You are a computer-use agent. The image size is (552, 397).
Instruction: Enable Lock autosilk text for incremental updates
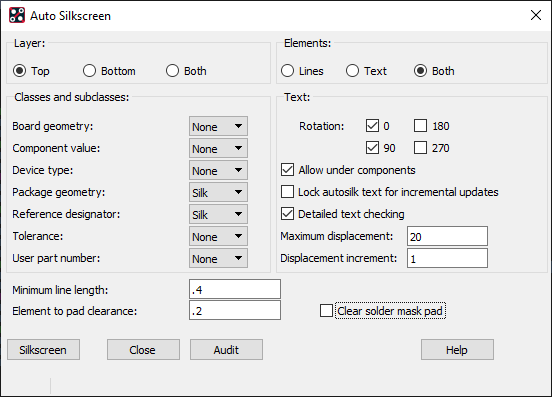(287, 192)
